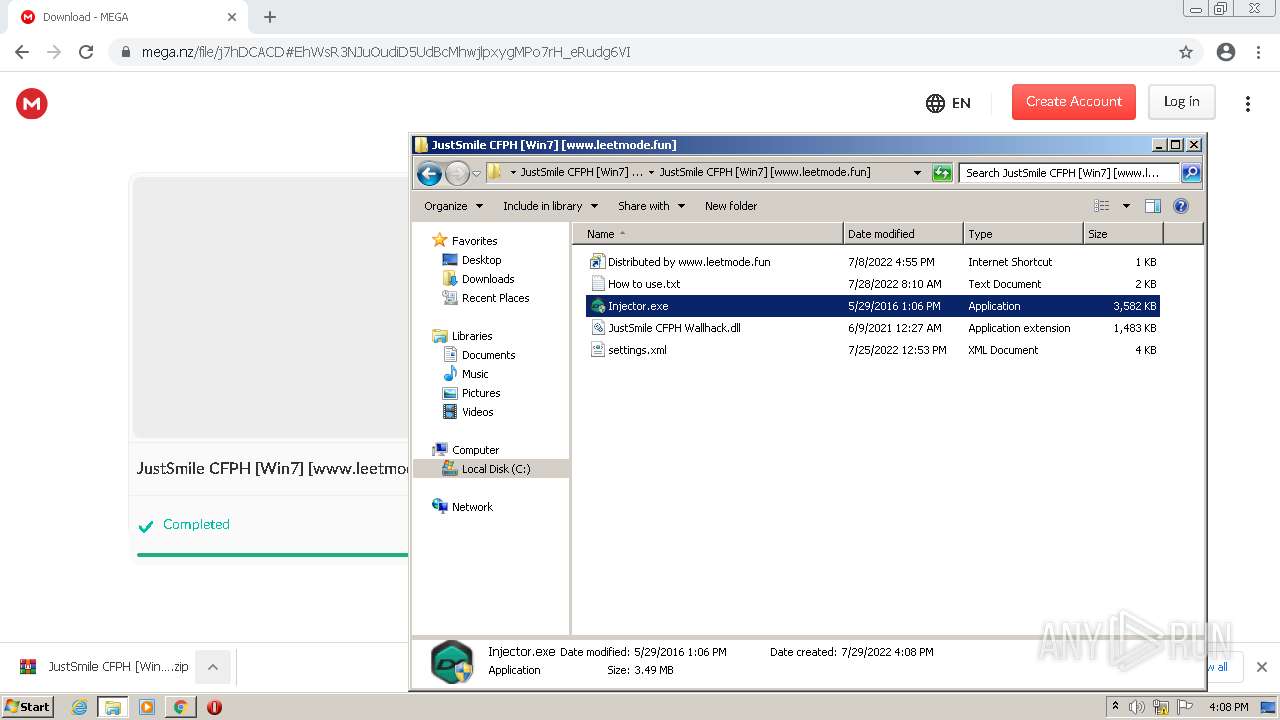Close the Chrome downloads bar
Viewport: 1280px width, 720px height.
pos(1261,667)
